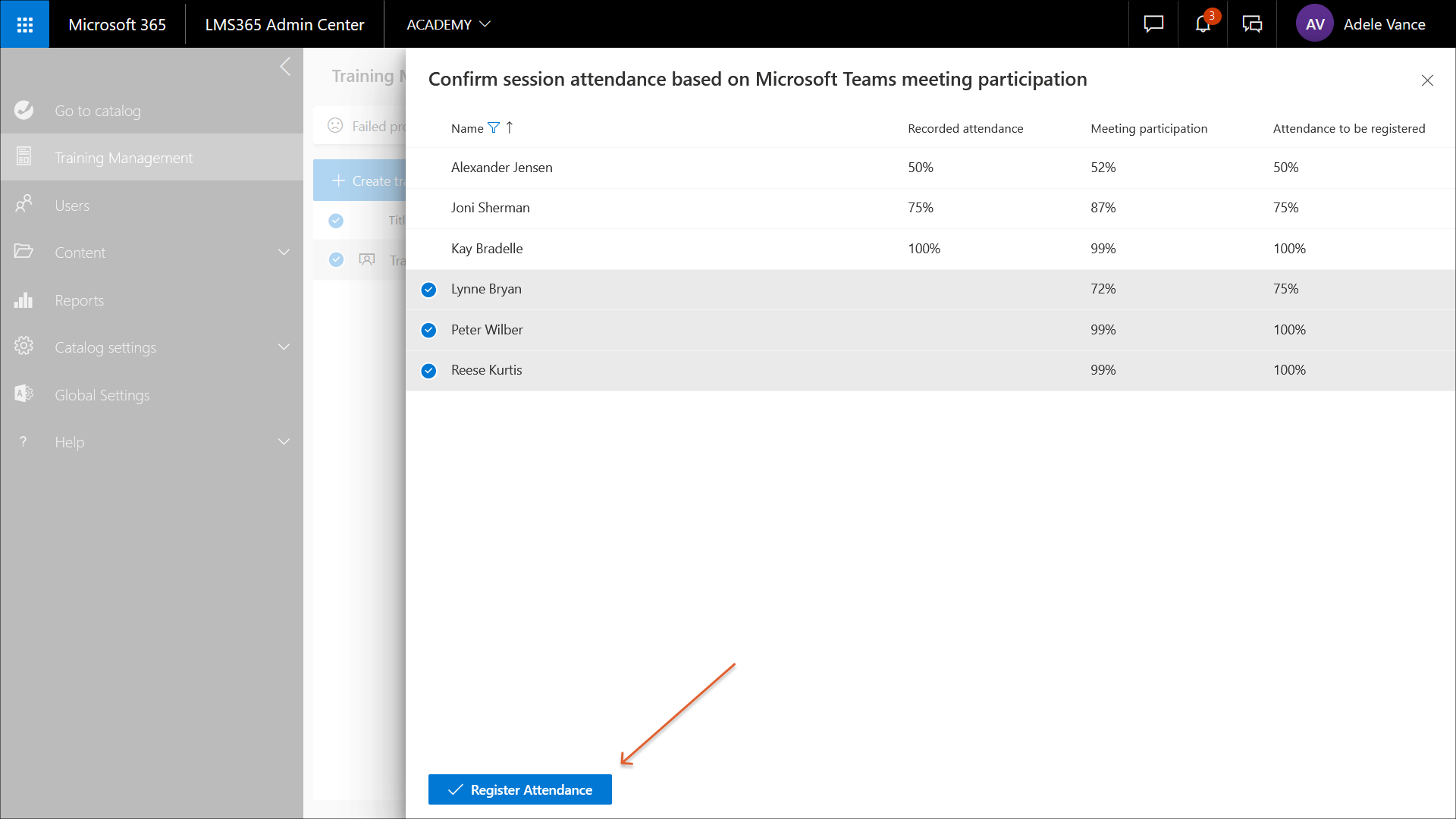Open the feedback chat bubble icon

1153,24
